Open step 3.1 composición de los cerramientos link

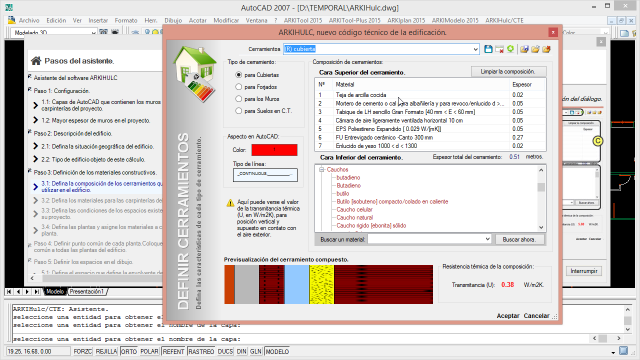[102, 187]
